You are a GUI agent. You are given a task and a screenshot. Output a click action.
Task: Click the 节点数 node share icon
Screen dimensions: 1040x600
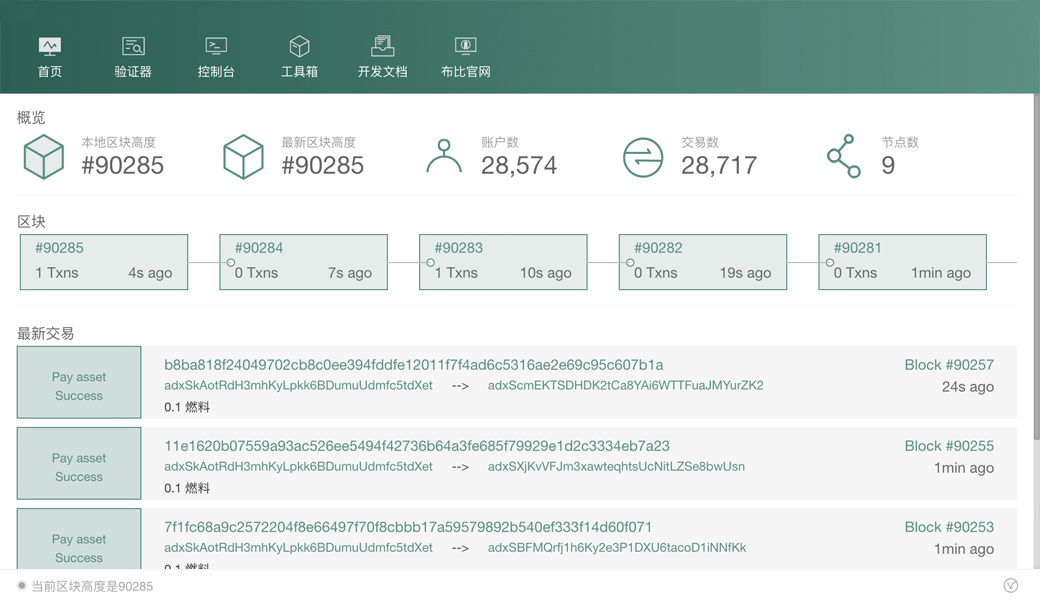click(843, 157)
